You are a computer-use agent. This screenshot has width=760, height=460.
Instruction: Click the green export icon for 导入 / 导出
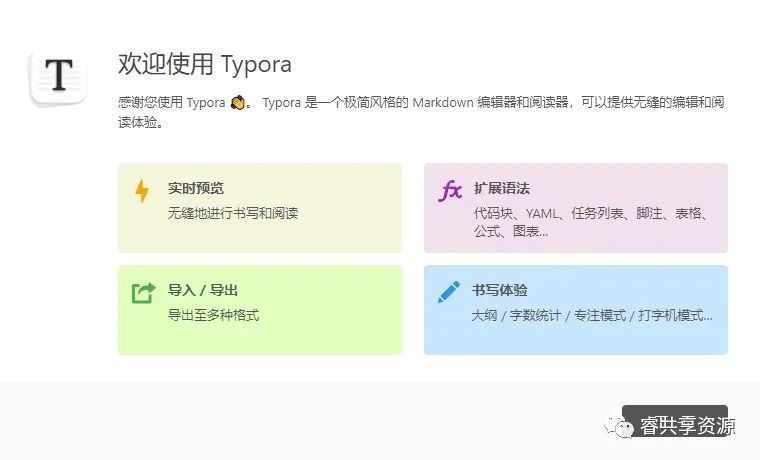point(143,293)
